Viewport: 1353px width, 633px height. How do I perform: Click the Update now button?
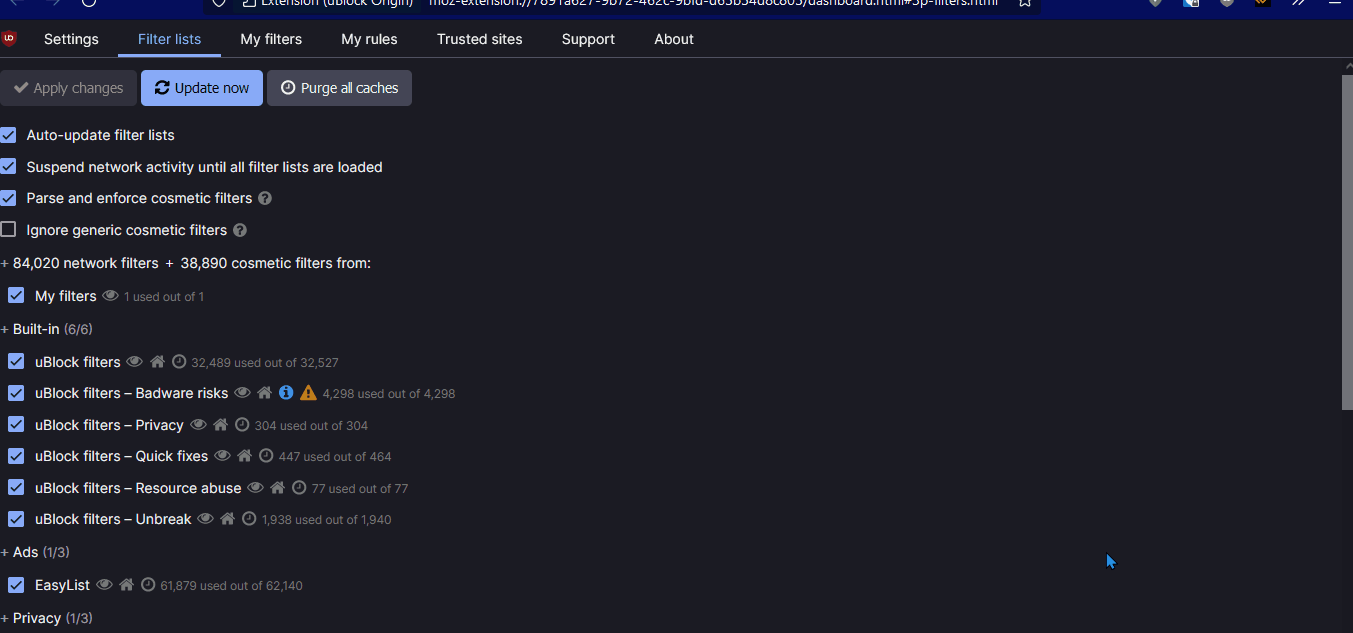[201, 88]
